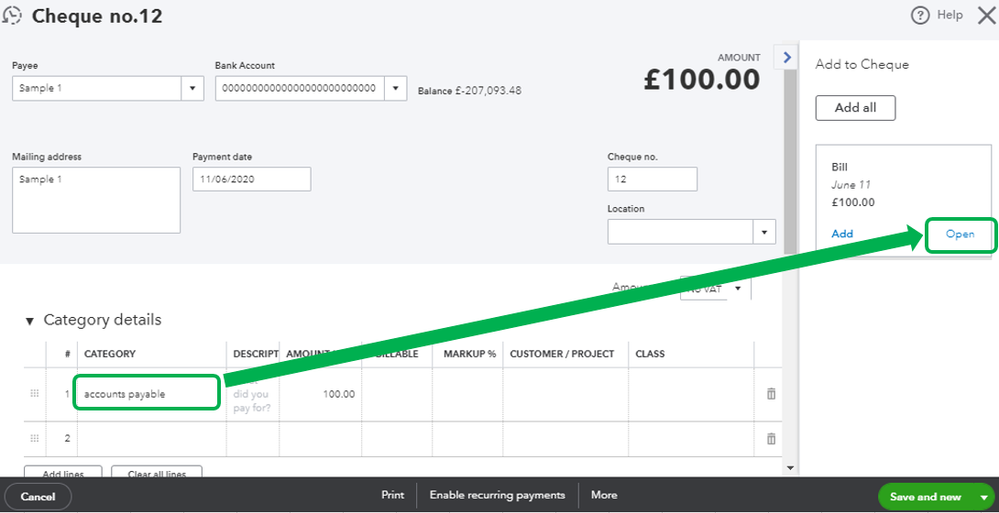Open the Help question mark icon
Image resolution: width=999 pixels, height=513 pixels.
(x=920, y=16)
